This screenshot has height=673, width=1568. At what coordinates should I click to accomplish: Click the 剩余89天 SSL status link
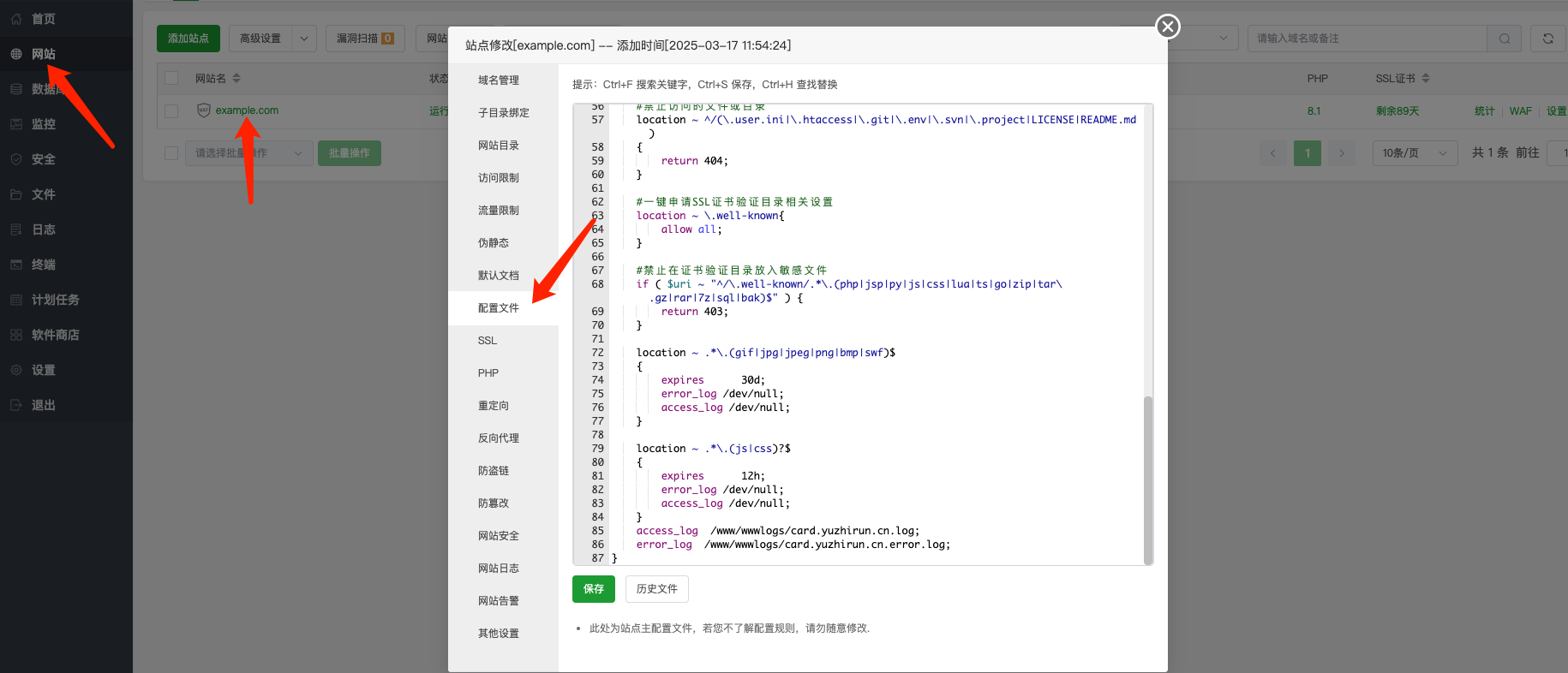point(1397,111)
